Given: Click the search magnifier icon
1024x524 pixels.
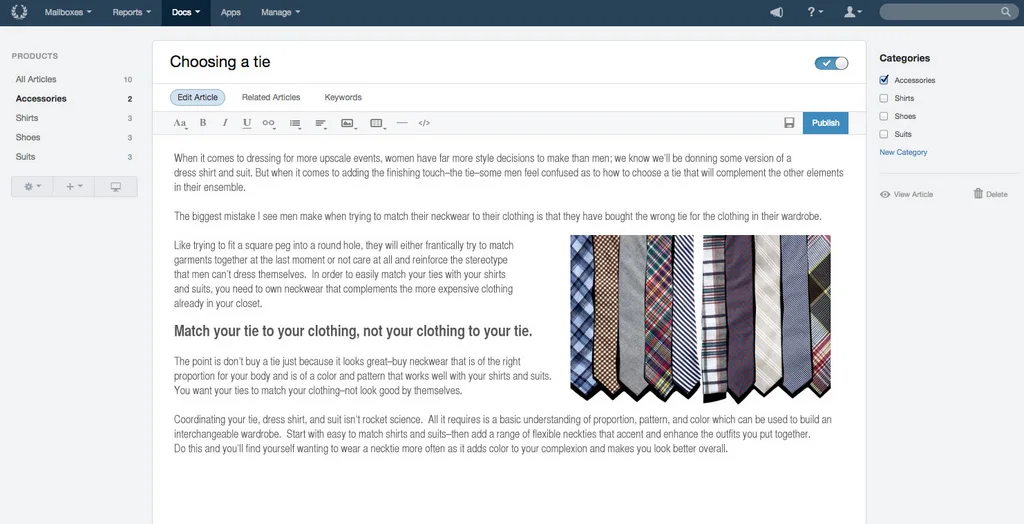Looking at the screenshot, I should [1006, 12].
